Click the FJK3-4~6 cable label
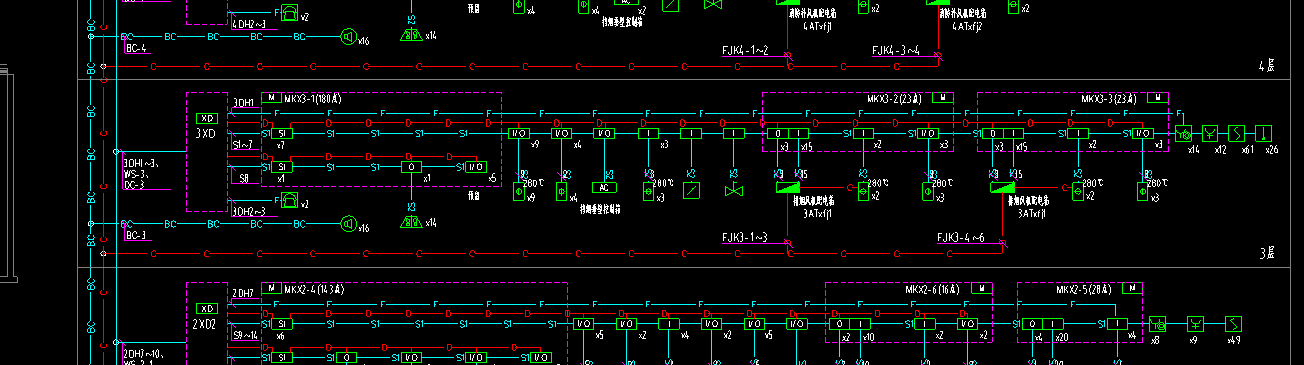Image resolution: width=1304 pixels, height=365 pixels. (x=960, y=237)
